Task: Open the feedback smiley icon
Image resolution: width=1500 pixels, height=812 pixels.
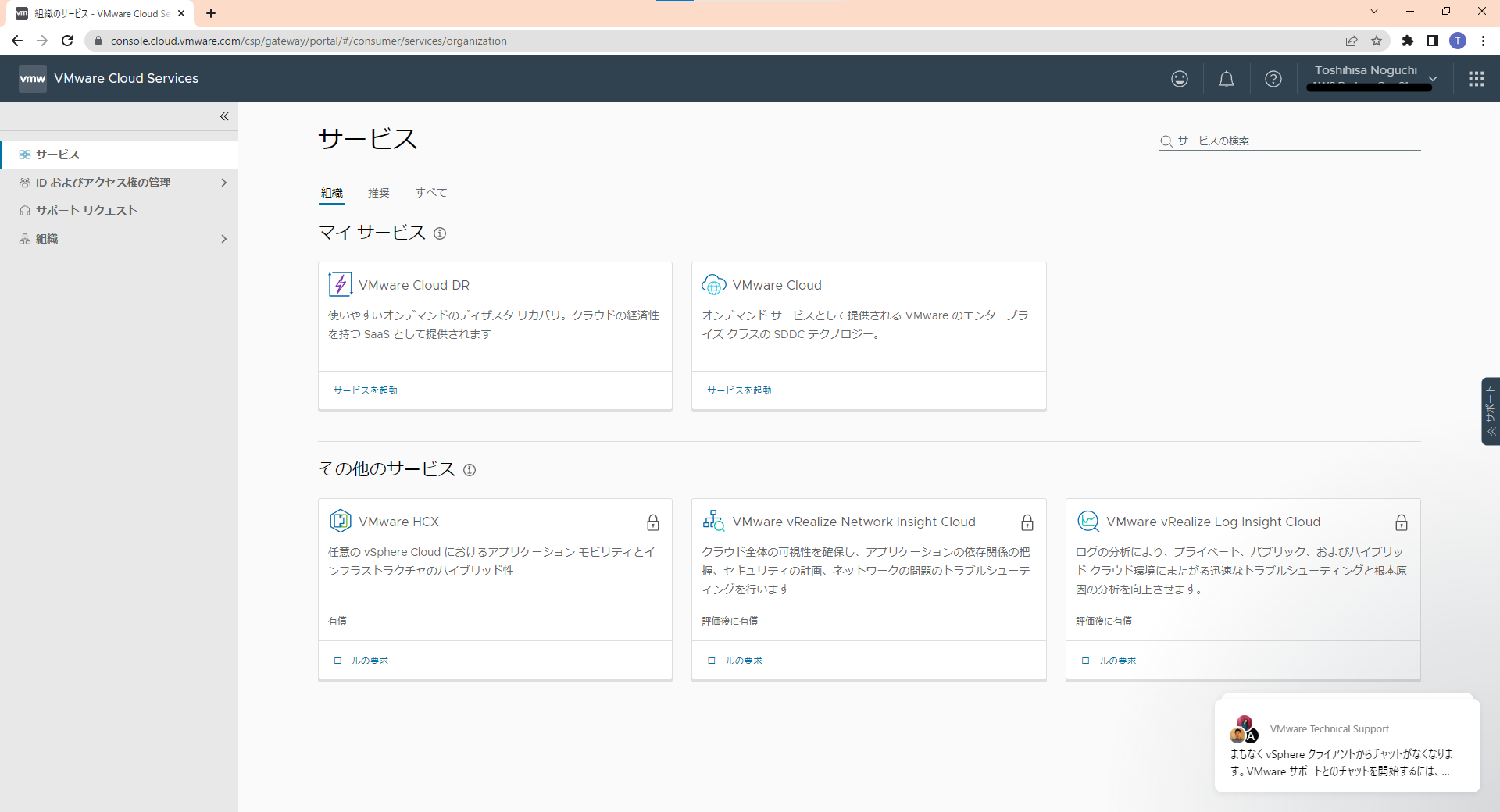Action: click(x=1180, y=79)
